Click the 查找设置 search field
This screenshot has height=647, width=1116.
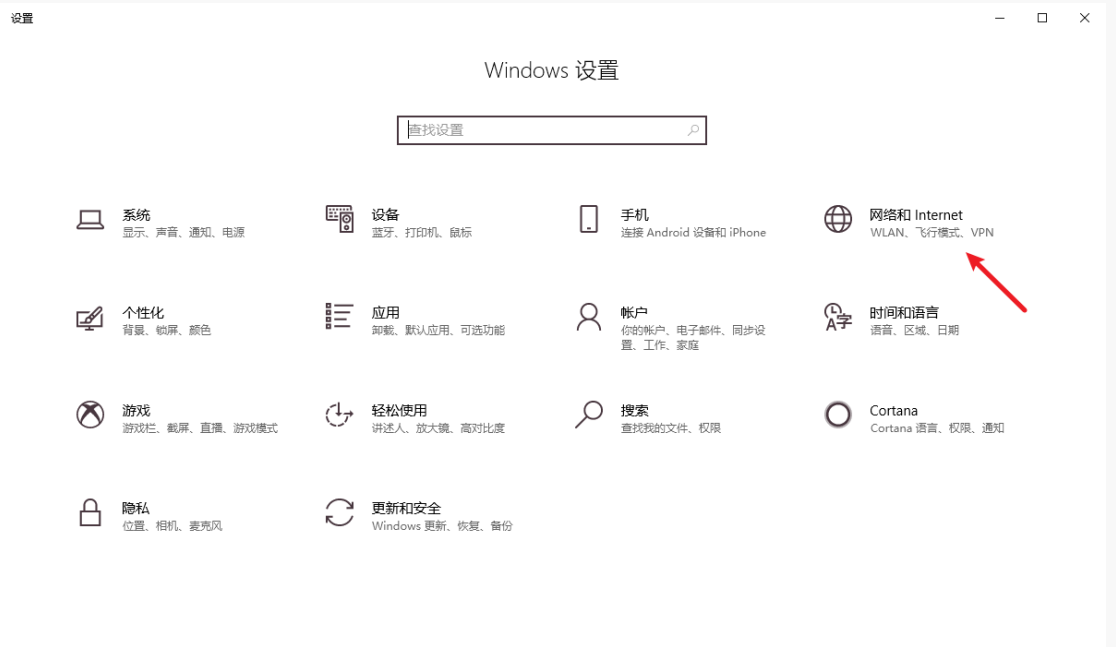point(552,130)
